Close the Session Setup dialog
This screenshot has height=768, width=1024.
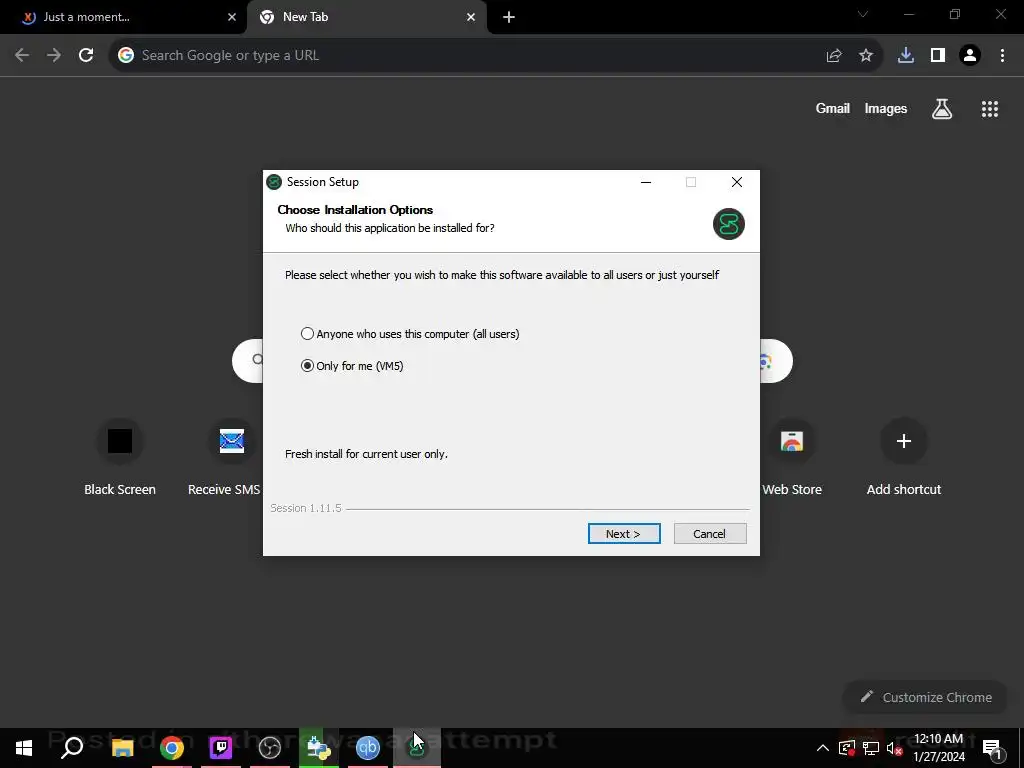[x=737, y=182]
